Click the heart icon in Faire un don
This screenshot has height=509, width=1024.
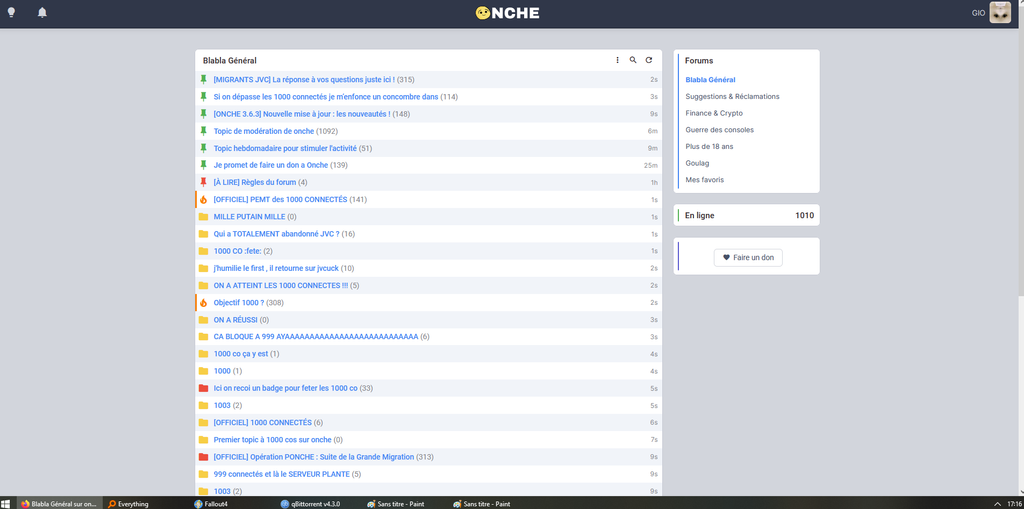[726, 257]
